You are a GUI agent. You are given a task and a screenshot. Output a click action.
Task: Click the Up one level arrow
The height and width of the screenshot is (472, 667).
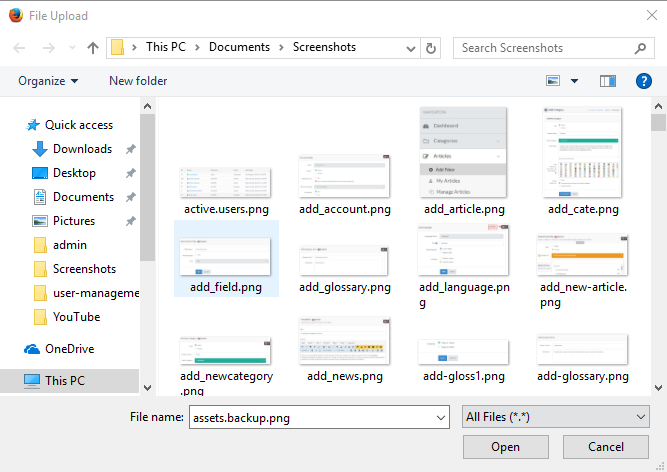pyautogui.click(x=93, y=48)
